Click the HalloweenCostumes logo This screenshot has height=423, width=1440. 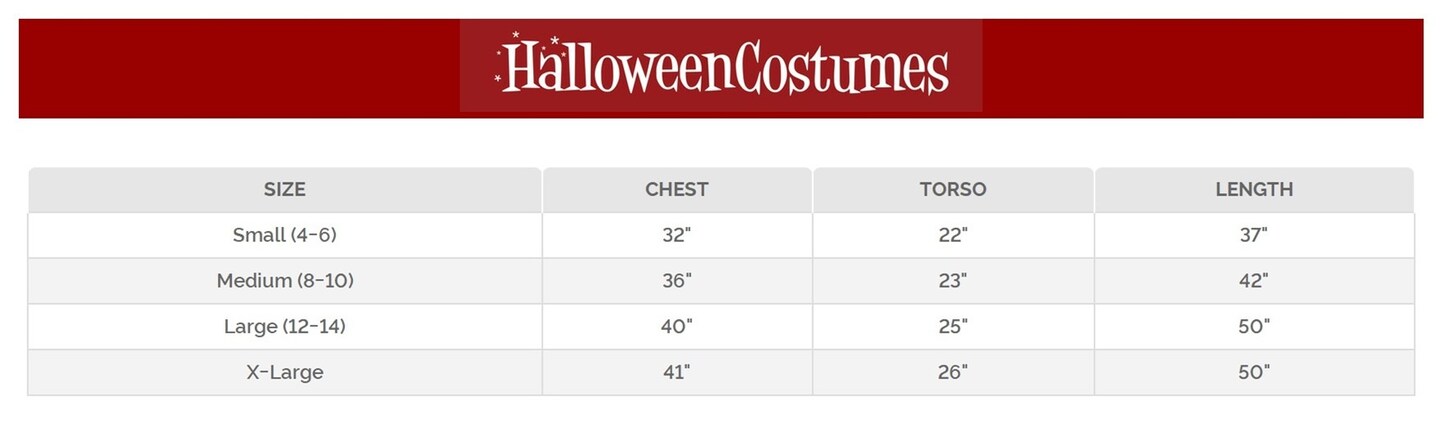point(721,66)
